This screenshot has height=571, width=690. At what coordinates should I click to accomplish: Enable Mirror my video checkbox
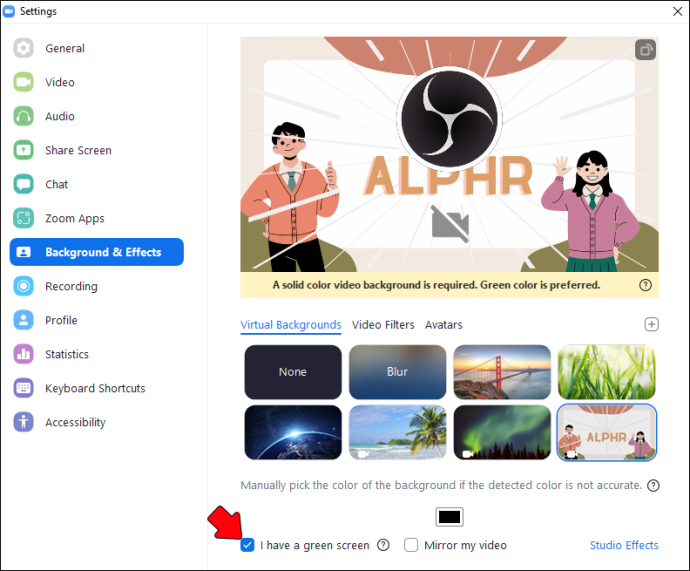411,545
